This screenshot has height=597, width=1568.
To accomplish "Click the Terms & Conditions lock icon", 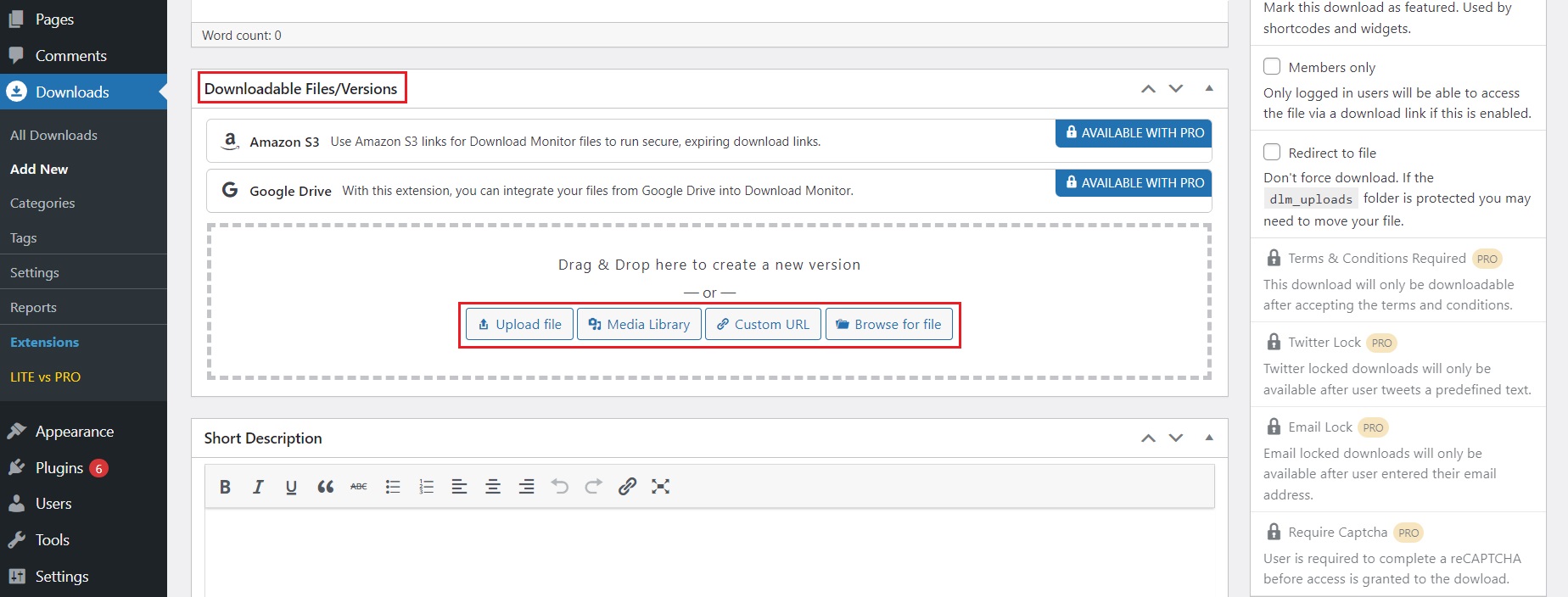I will [x=1274, y=258].
